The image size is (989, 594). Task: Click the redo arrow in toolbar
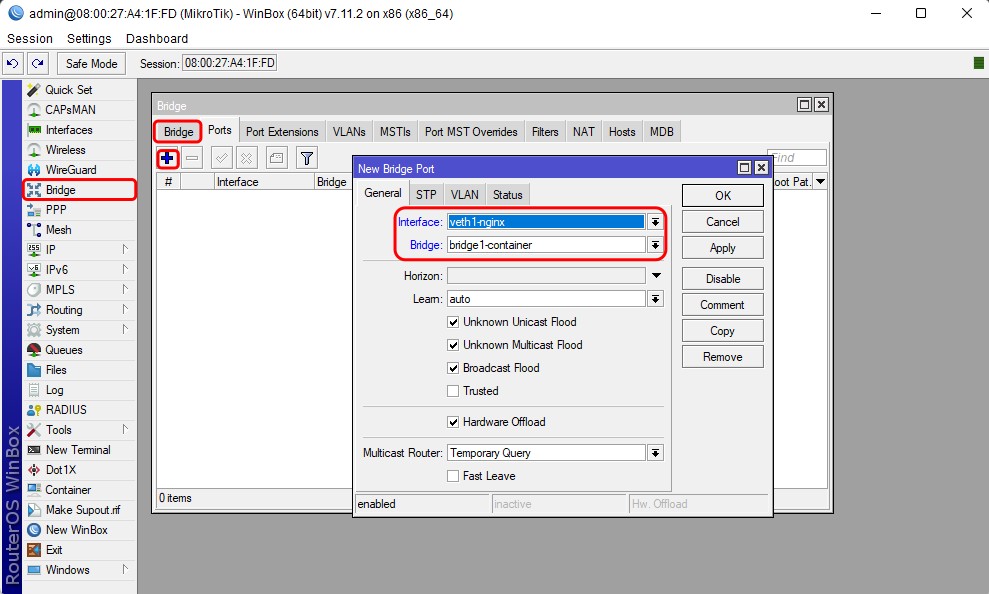pos(37,64)
